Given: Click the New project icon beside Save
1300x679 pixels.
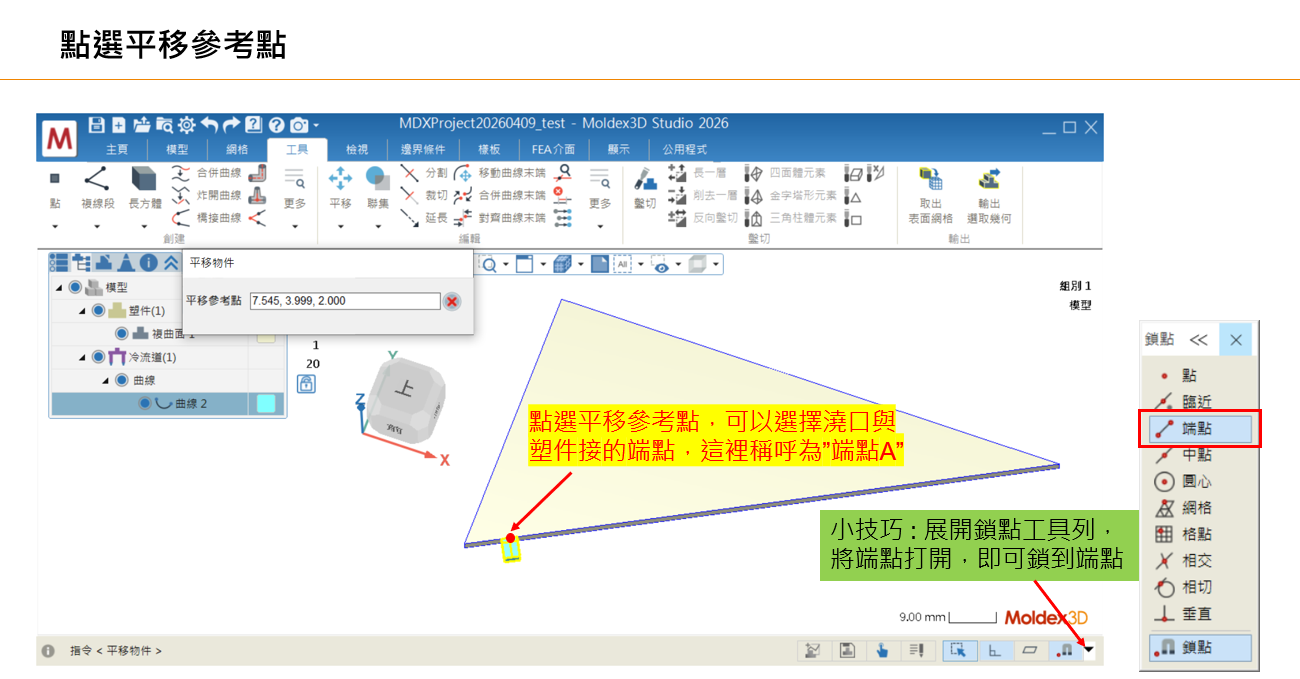Looking at the screenshot, I should (118, 125).
